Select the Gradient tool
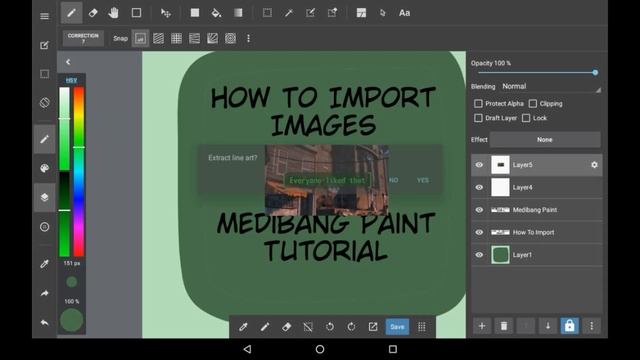 [x=238, y=13]
